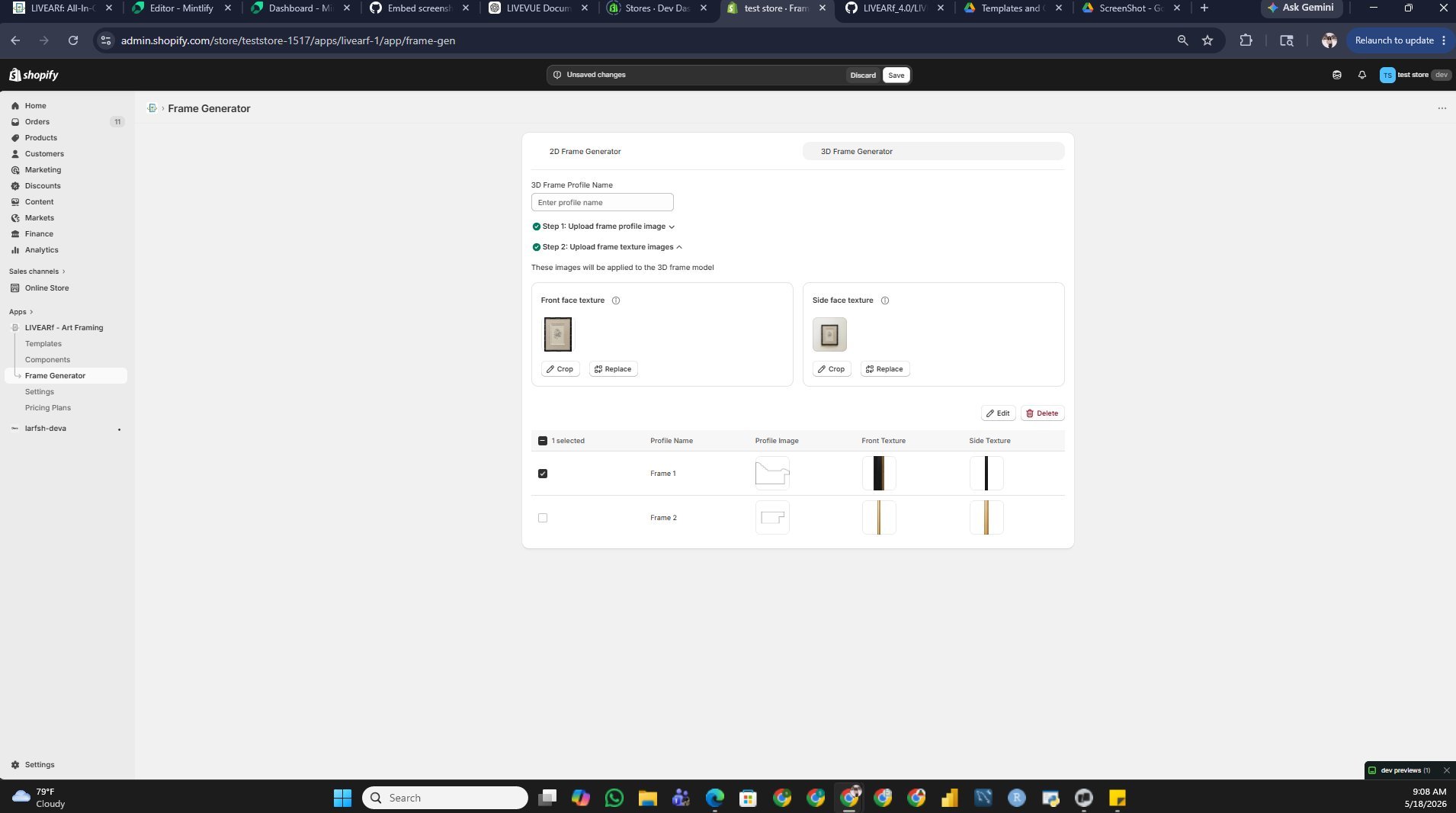Open WhatsApp from the taskbar

coord(614,798)
